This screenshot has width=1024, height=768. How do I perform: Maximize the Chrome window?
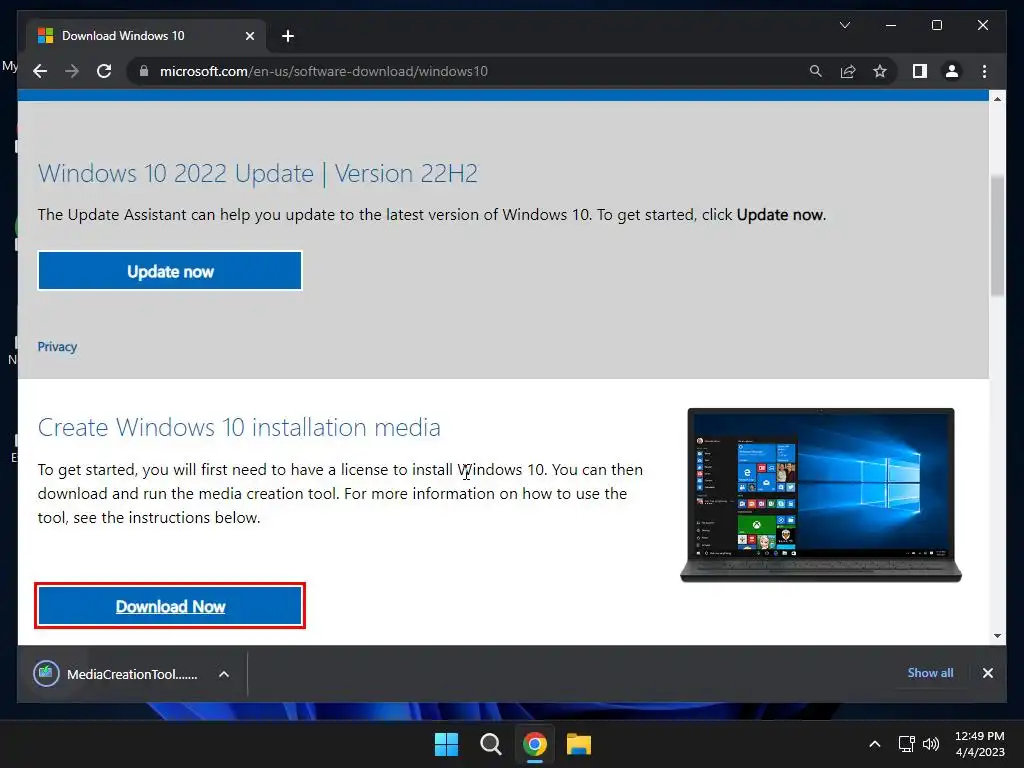pyautogui.click(x=936, y=25)
